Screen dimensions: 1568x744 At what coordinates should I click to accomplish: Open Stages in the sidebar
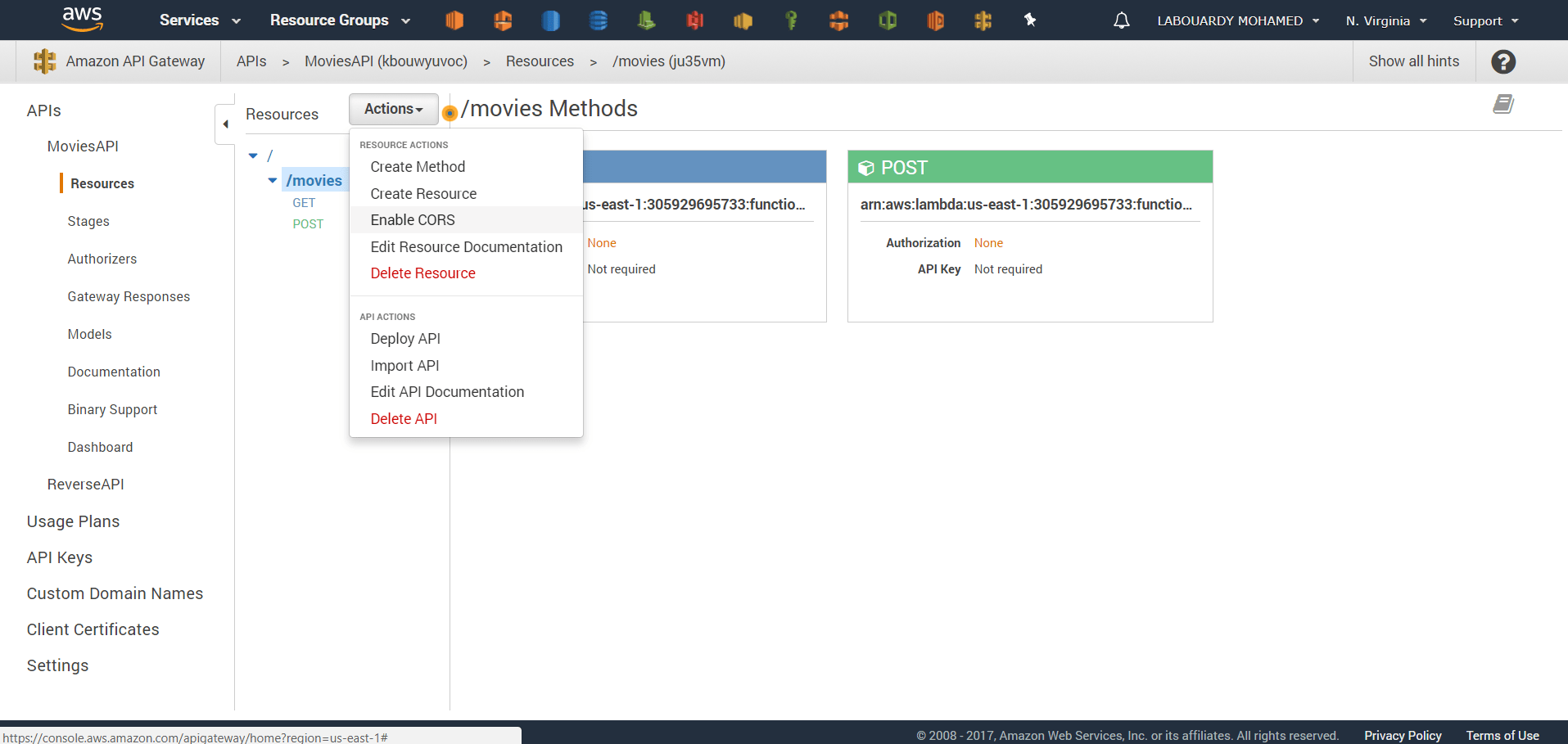pos(88,222)
